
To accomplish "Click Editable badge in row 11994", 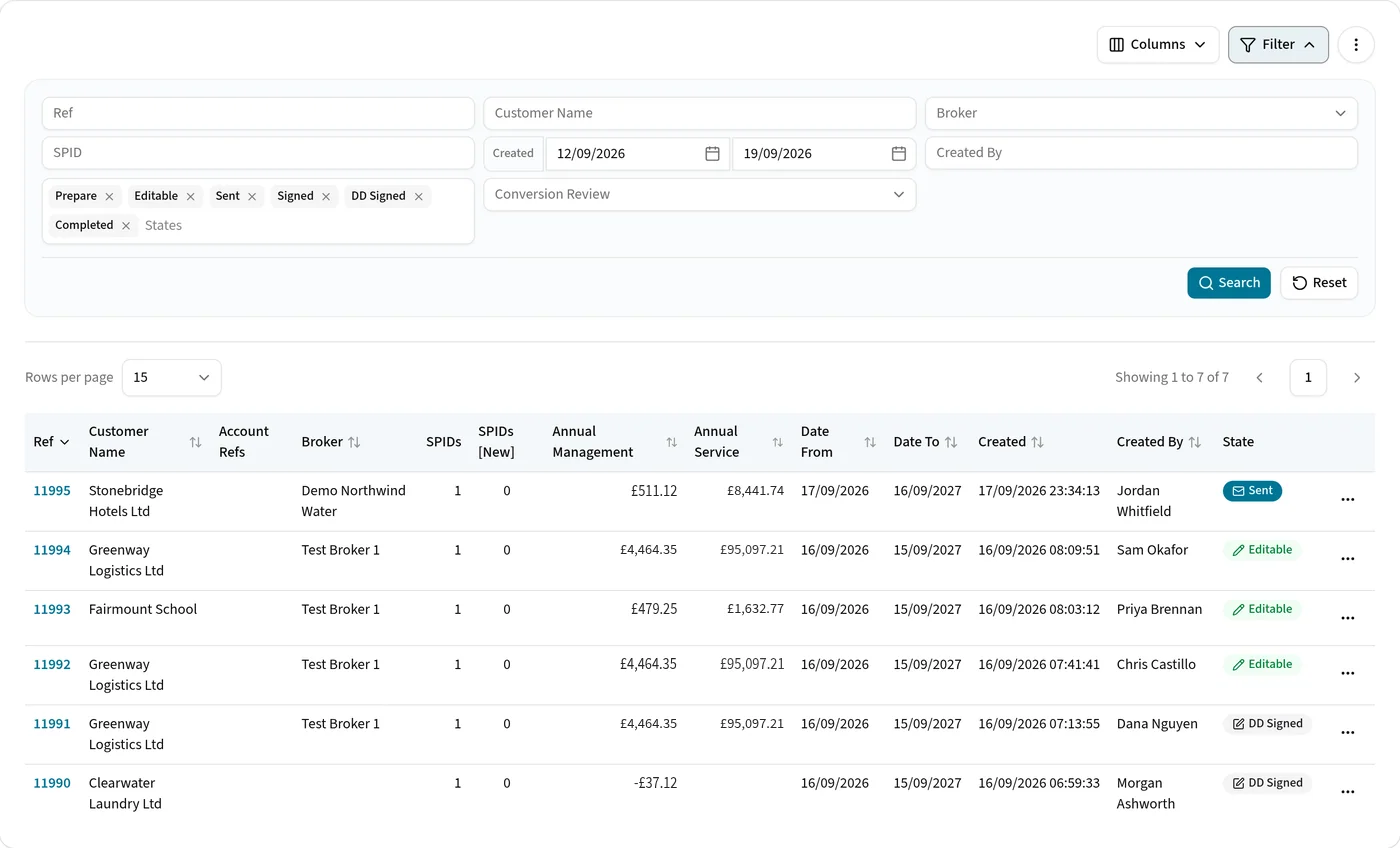I will [1262, 550].
